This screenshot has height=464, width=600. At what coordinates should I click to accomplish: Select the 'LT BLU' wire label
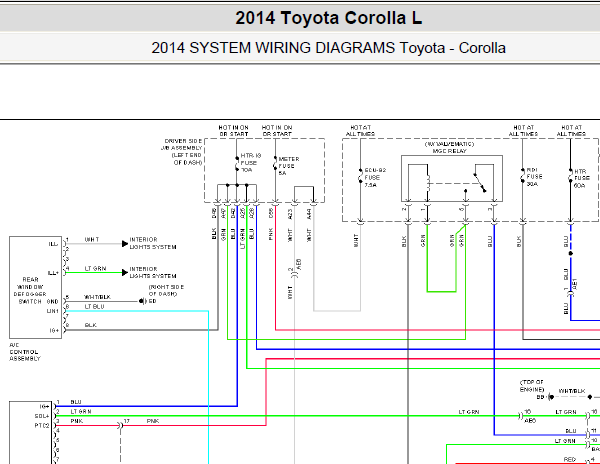click(94, 306)
